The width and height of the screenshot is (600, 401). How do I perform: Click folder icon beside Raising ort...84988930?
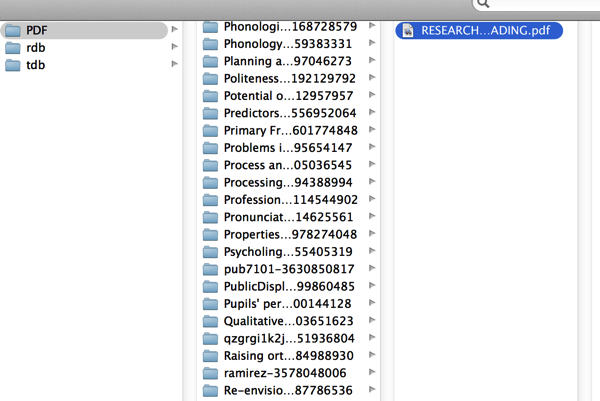tap(210, 356)
